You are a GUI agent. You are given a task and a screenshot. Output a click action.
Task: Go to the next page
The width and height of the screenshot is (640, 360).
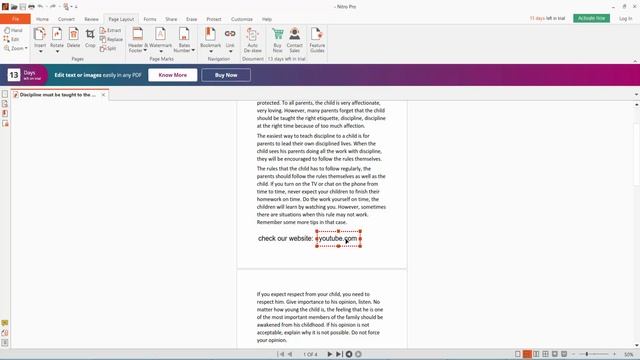330,354
